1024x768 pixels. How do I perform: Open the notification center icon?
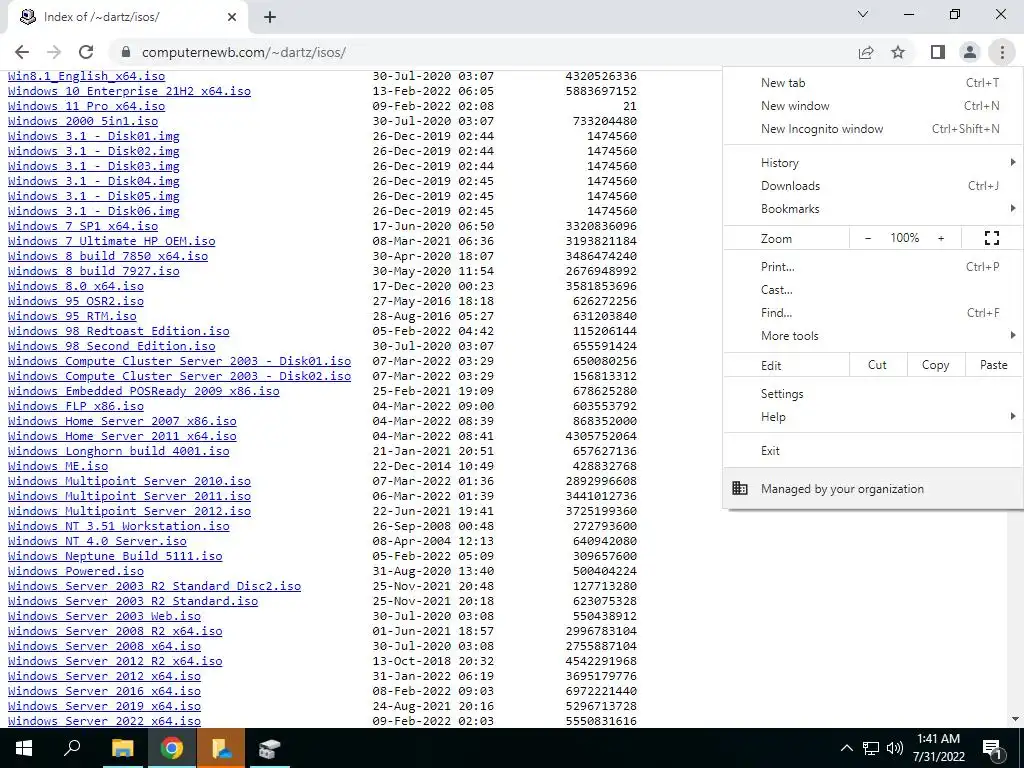[992, 749]
